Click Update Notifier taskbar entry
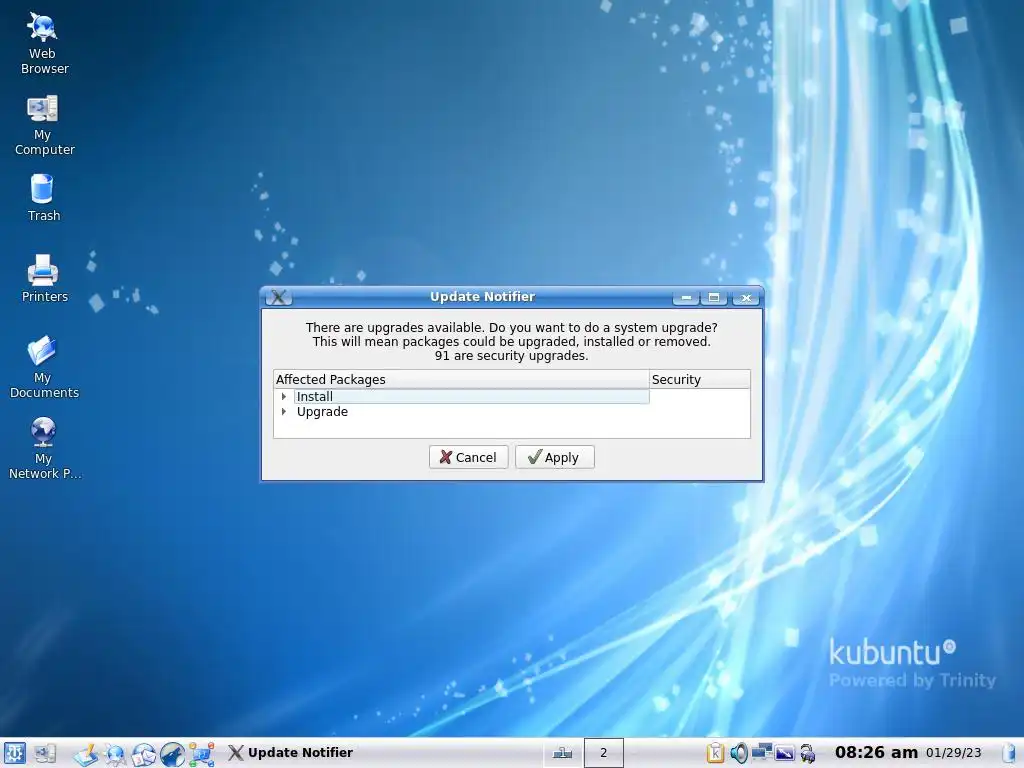 tap(291, 753)
